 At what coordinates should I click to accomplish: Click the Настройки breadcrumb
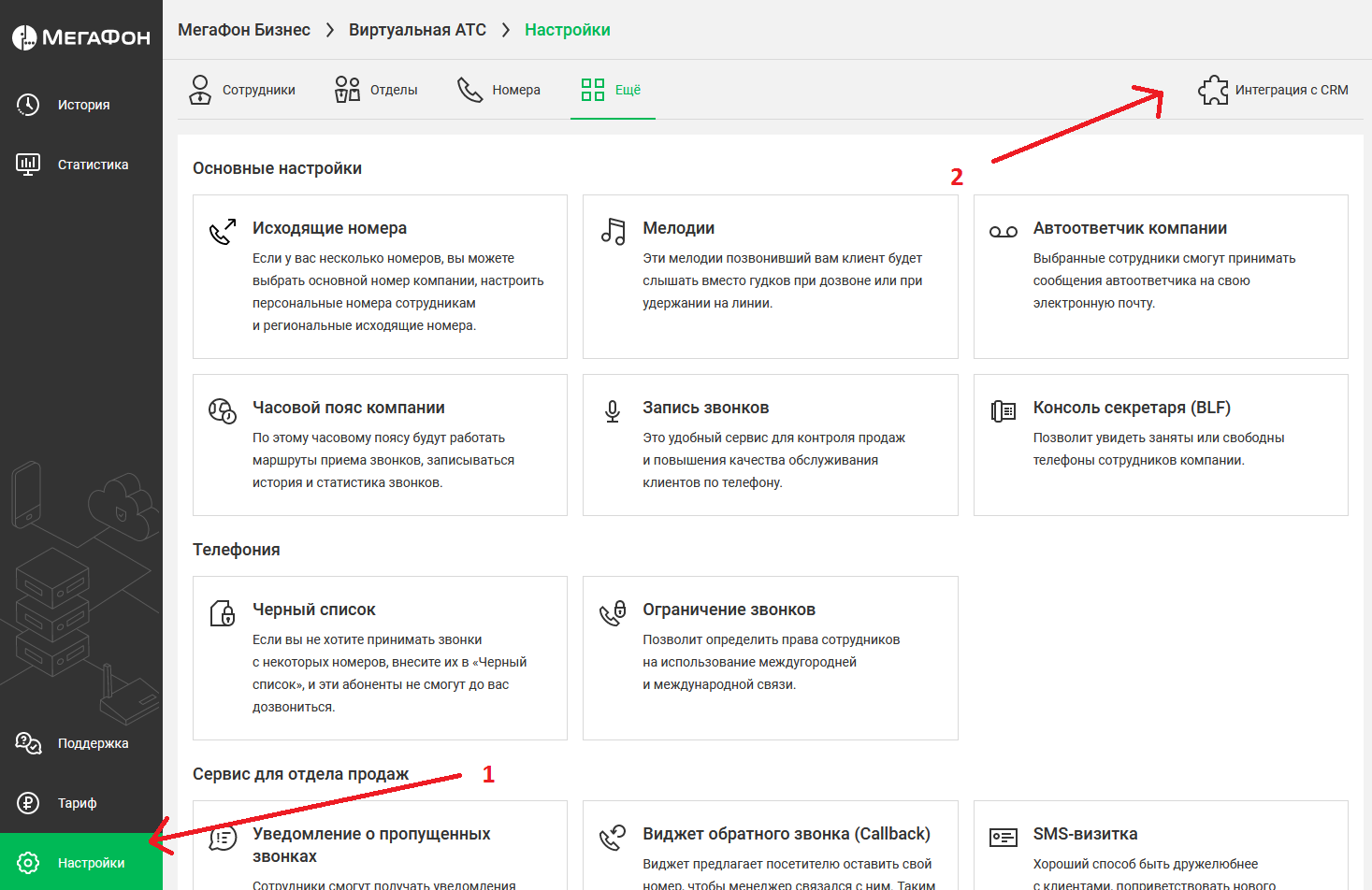pyautogui.click(x=568, y=30)
